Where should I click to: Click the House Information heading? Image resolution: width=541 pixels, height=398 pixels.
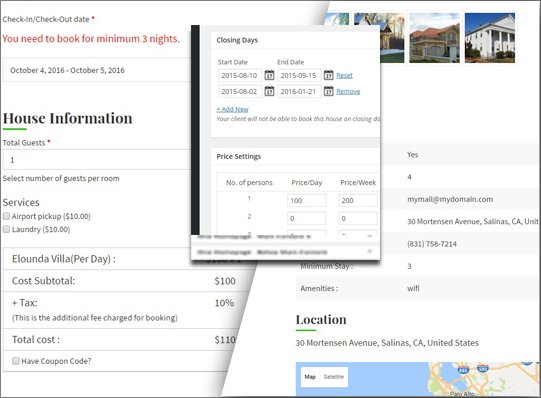(x=68, y=118)
